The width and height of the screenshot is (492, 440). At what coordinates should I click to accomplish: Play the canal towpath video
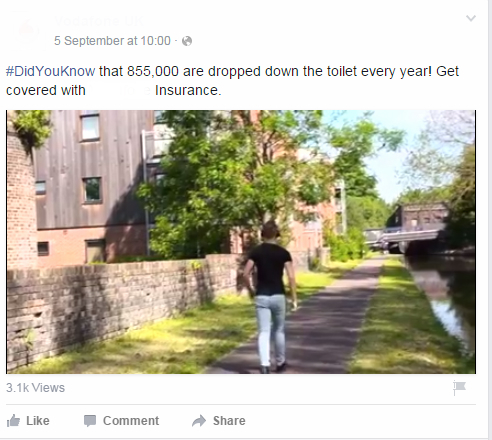point(241,242)
